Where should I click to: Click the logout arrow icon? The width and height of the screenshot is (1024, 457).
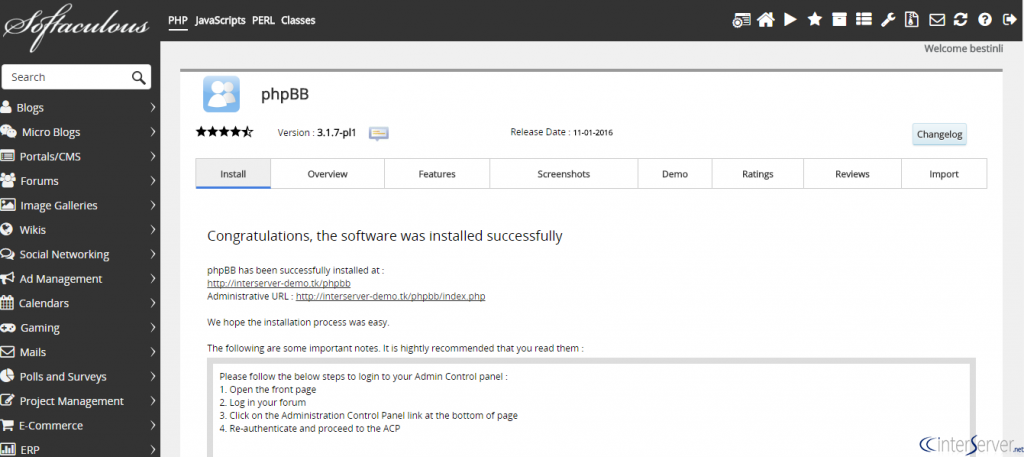(x=1008, y=20)
